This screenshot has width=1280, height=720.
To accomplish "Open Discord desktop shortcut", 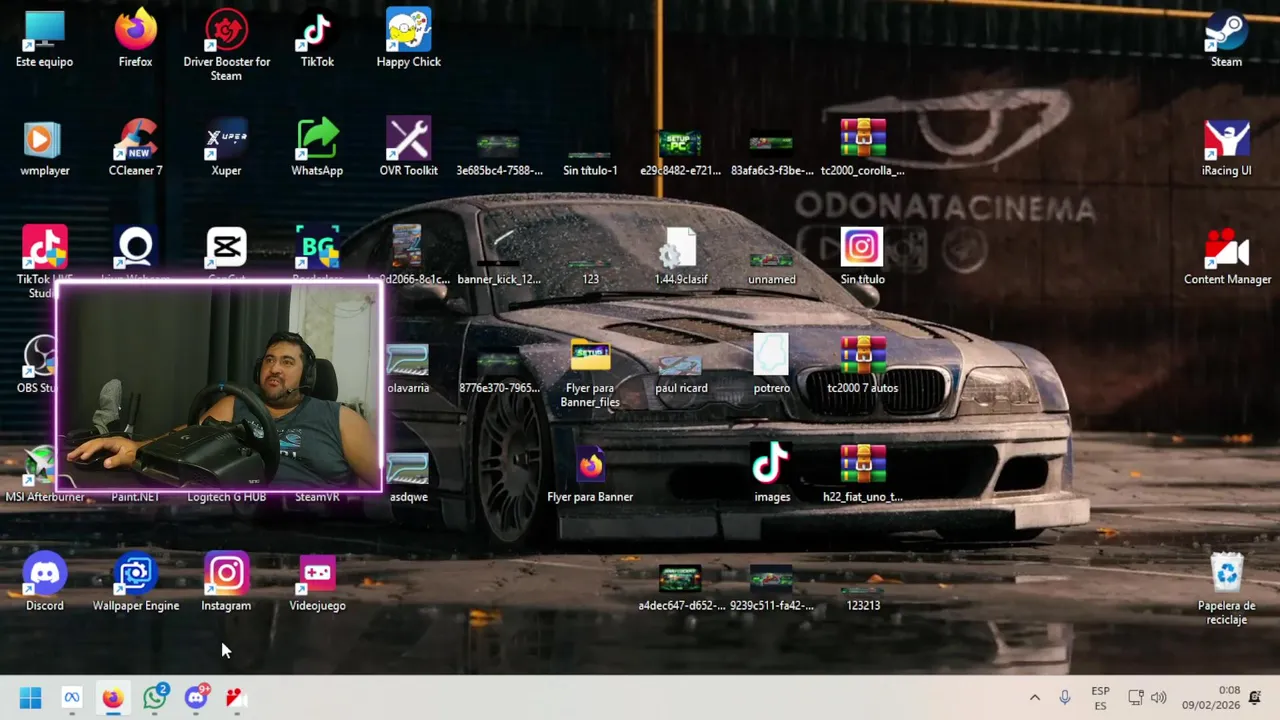I will [44, 582].
